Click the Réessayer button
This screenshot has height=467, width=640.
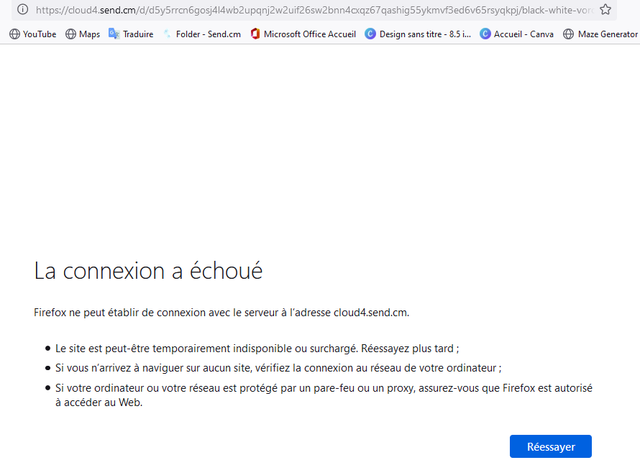click(551, 447)
